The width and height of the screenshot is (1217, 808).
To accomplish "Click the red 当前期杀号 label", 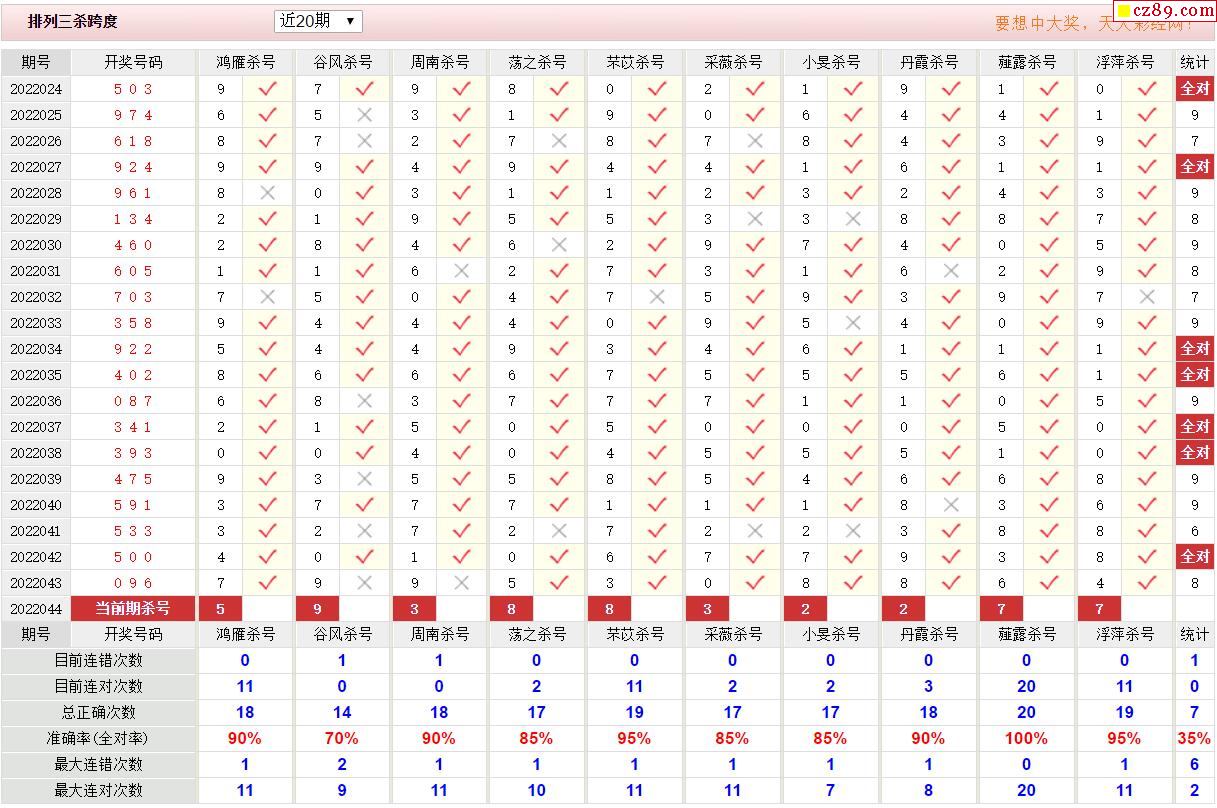I will click(x=133, y=608).
